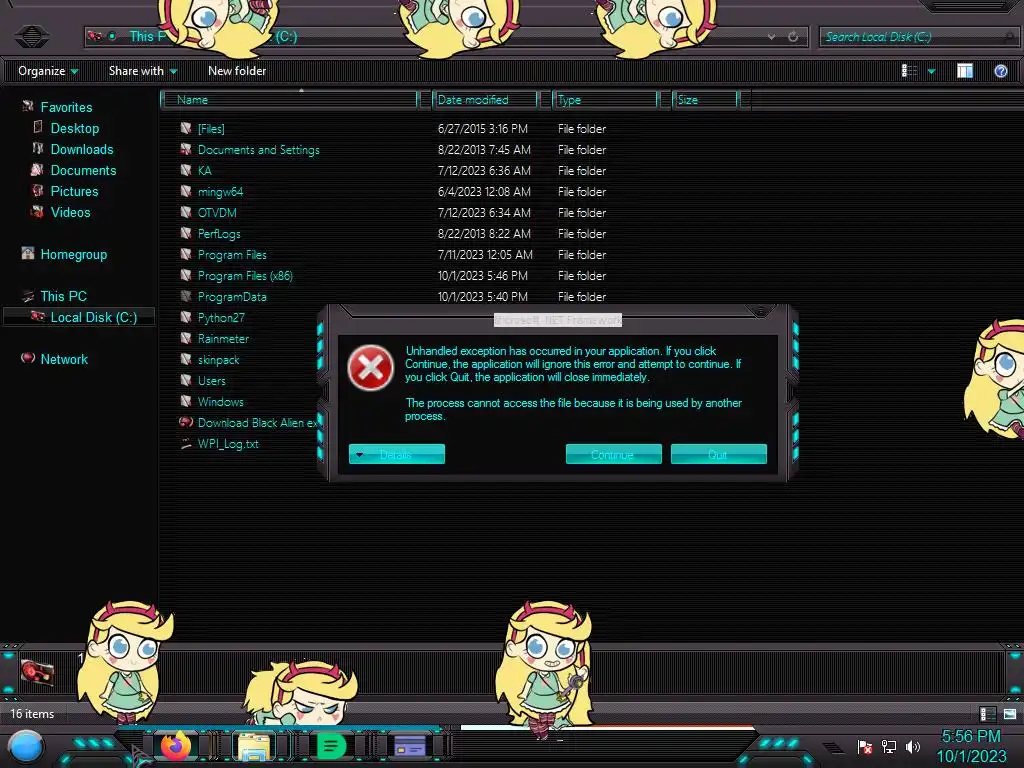Sort by Type column header
This screenshot has width=1024, height=768.
[x=605, y=100]
